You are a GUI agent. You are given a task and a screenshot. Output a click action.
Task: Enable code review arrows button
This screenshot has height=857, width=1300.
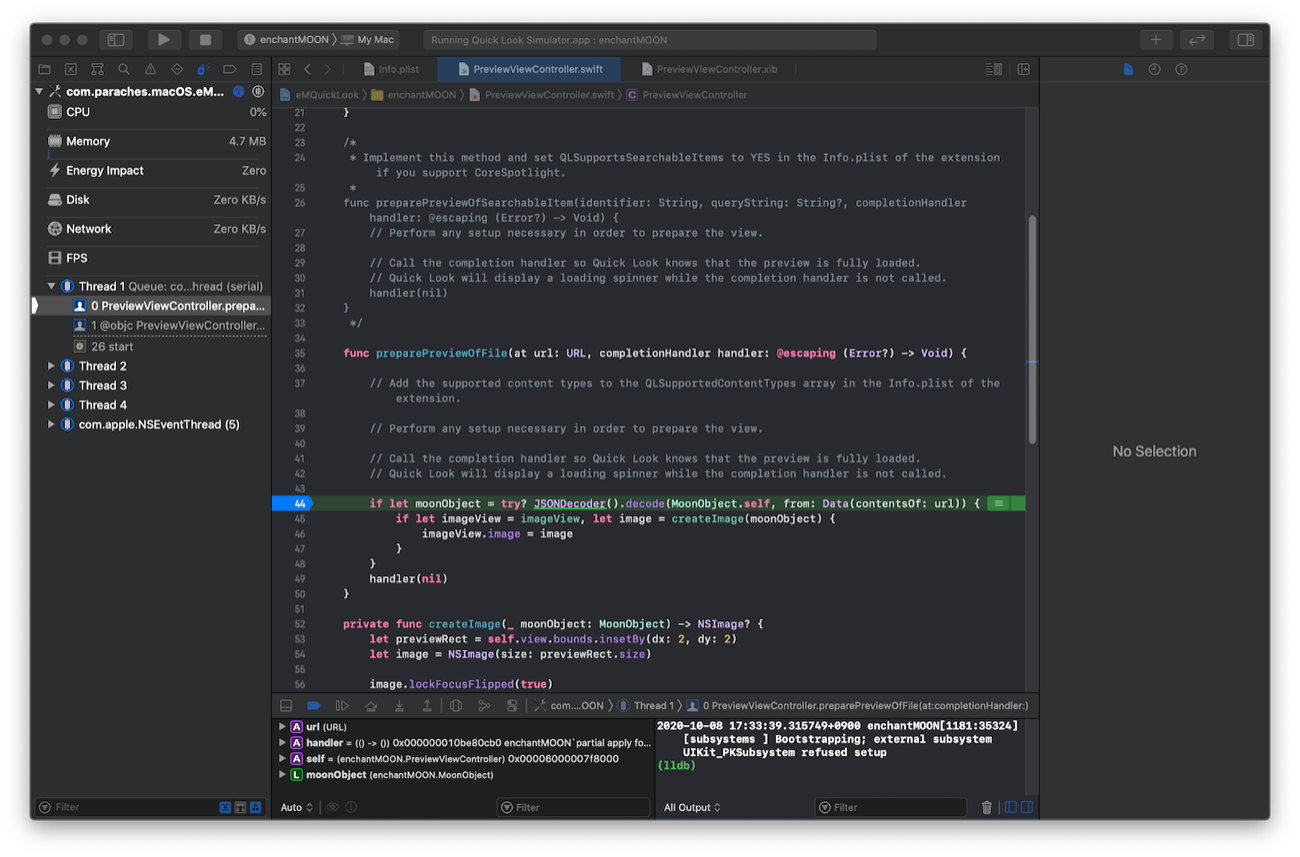click(x=1197, y=40)
